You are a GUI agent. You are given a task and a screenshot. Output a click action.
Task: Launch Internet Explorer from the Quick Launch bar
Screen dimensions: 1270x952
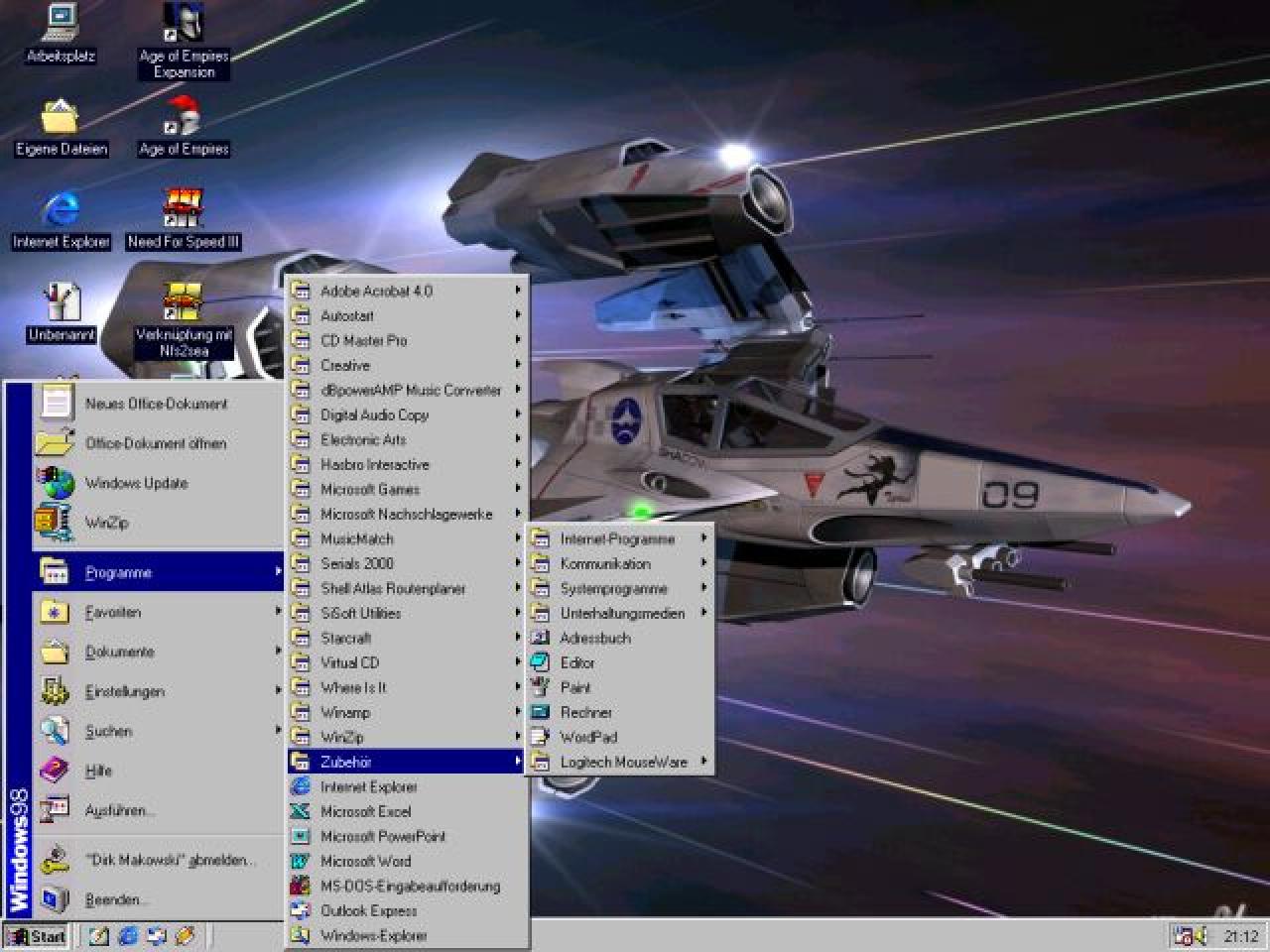click(128, 935)
